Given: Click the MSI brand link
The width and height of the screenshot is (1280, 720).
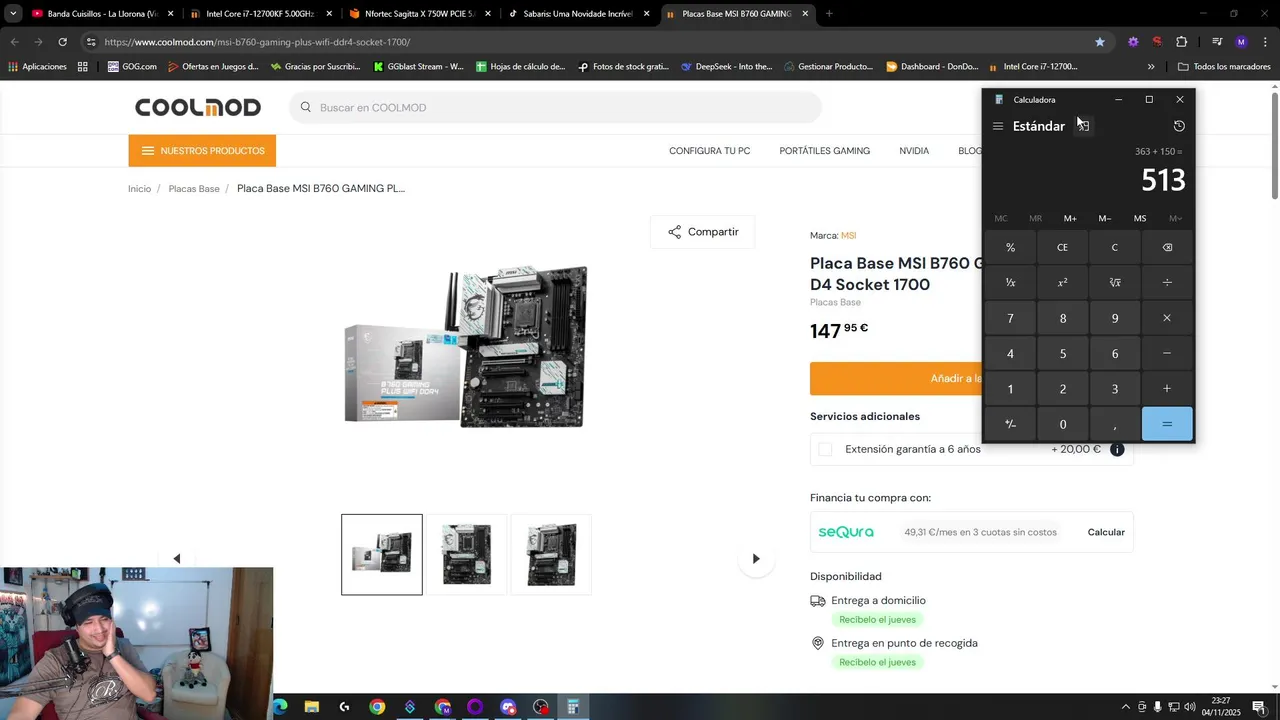Looking at the screenshot, I should tap(848, 236).
